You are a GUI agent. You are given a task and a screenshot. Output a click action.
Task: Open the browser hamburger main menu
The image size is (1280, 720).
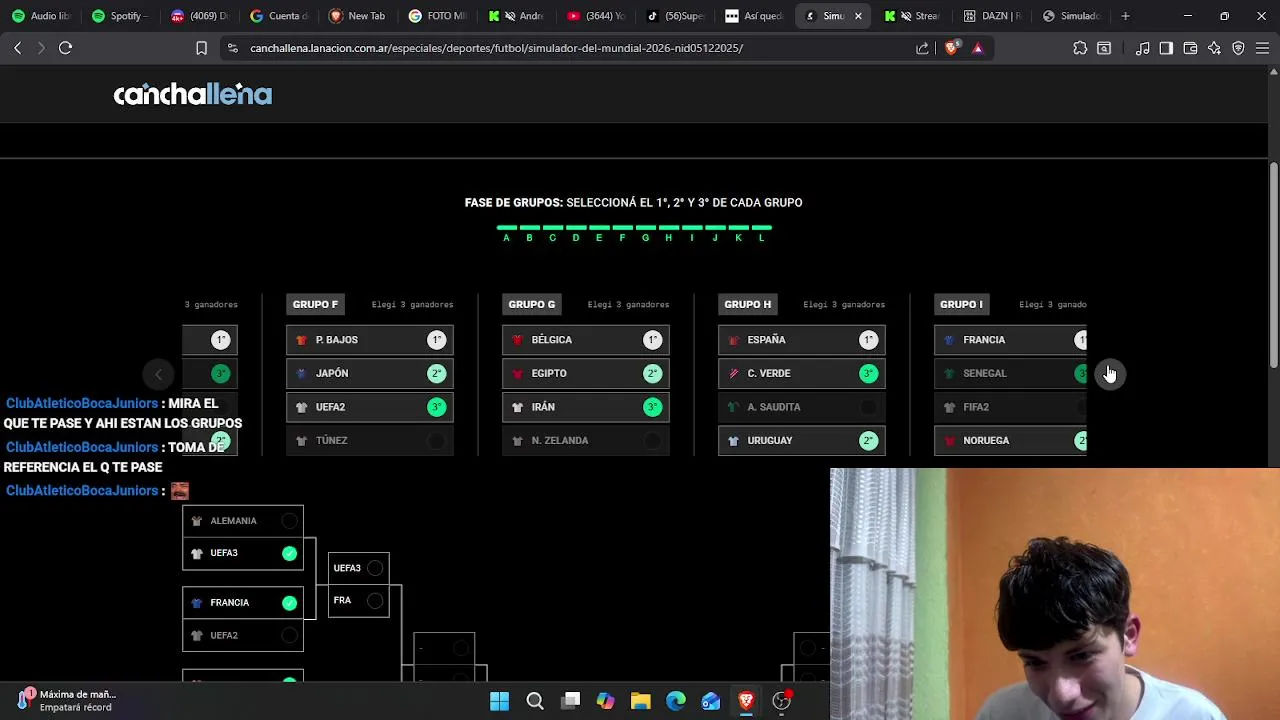tap(1262, 48)
